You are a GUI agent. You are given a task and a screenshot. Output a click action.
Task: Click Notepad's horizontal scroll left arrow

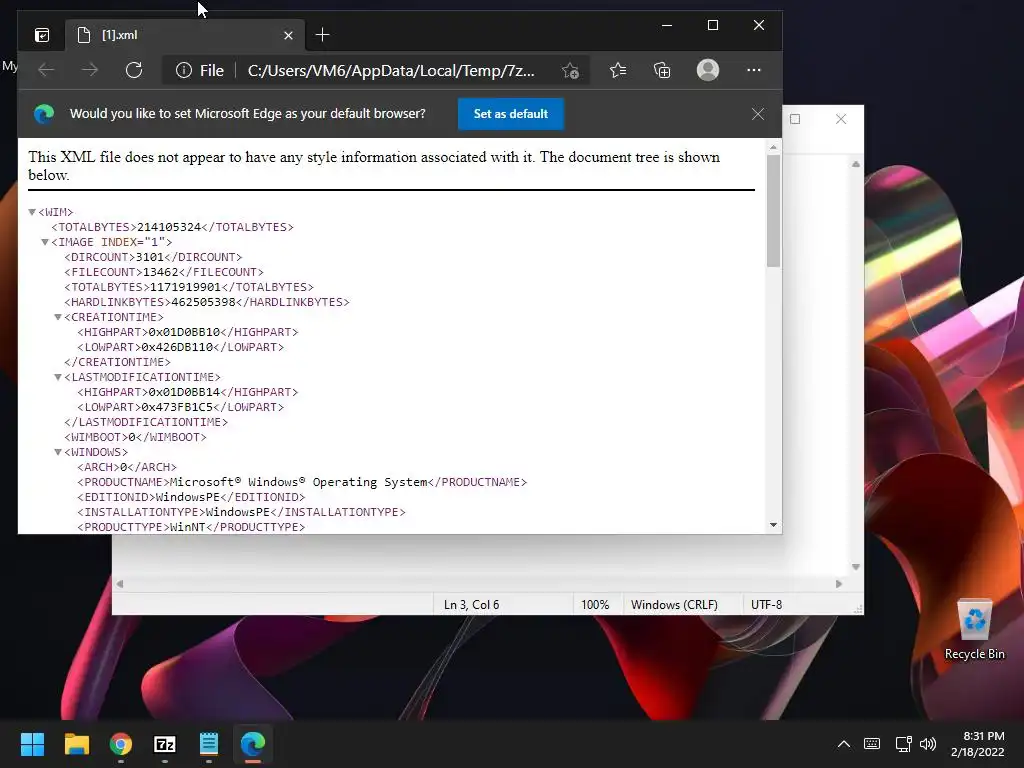120,584
